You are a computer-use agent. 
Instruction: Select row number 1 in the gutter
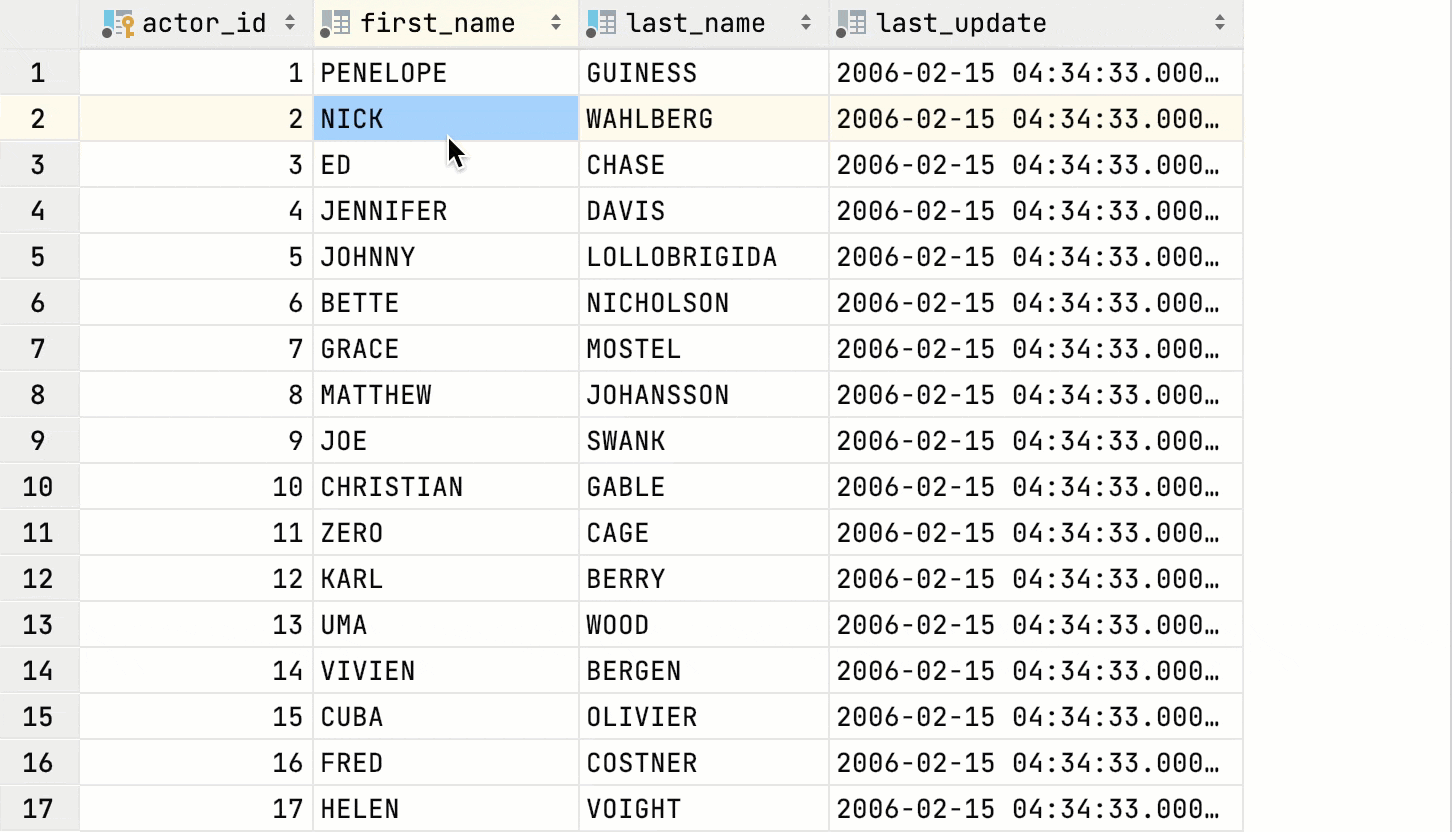tap(38, 73)
